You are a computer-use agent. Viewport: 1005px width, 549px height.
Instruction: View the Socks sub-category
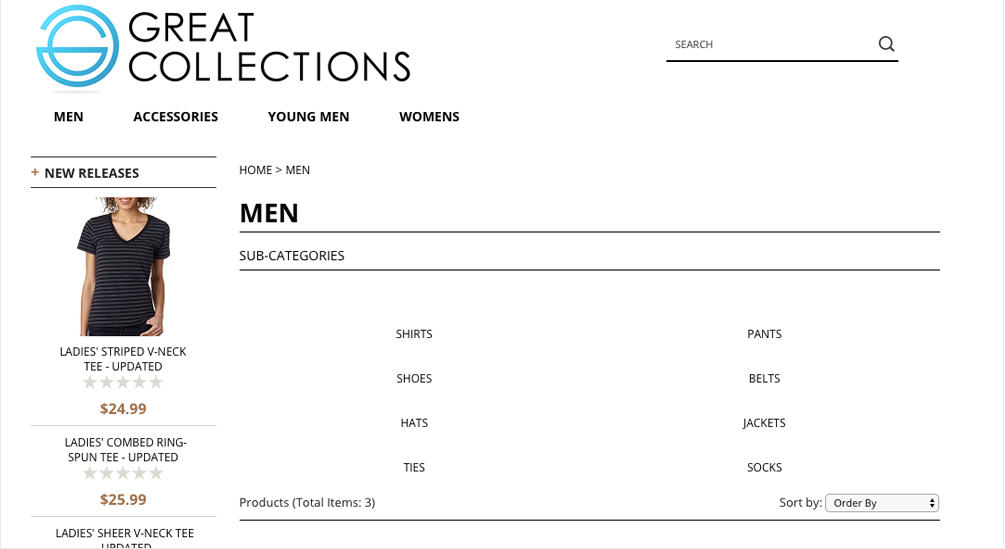[x=764, y=467]
